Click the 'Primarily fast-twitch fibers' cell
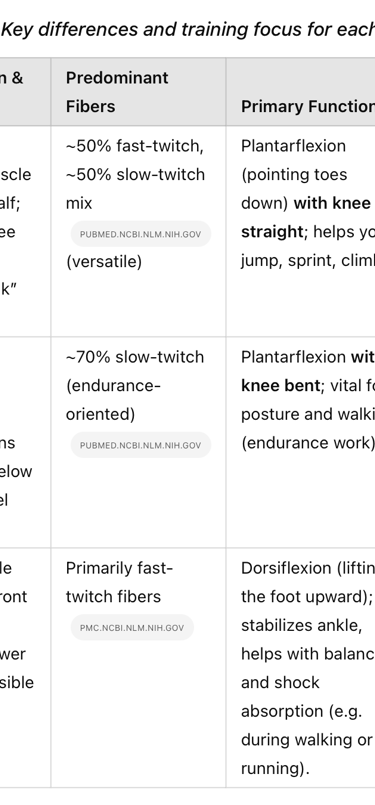375x805 pixels. point(119,582)
